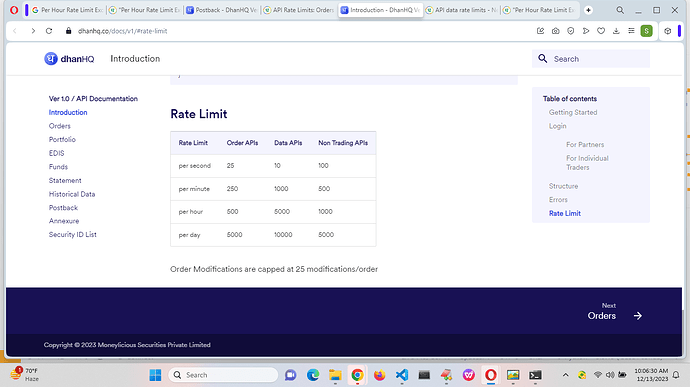Open Visual Studio Code from the taskbar

(402, 375)
